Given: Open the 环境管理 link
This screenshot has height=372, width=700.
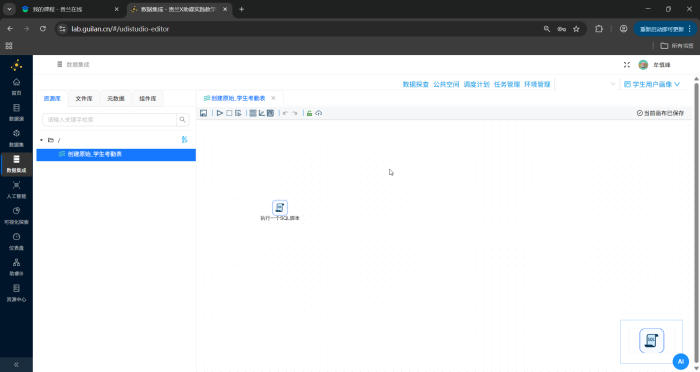Looking at the screenshot, I should 537,84.
